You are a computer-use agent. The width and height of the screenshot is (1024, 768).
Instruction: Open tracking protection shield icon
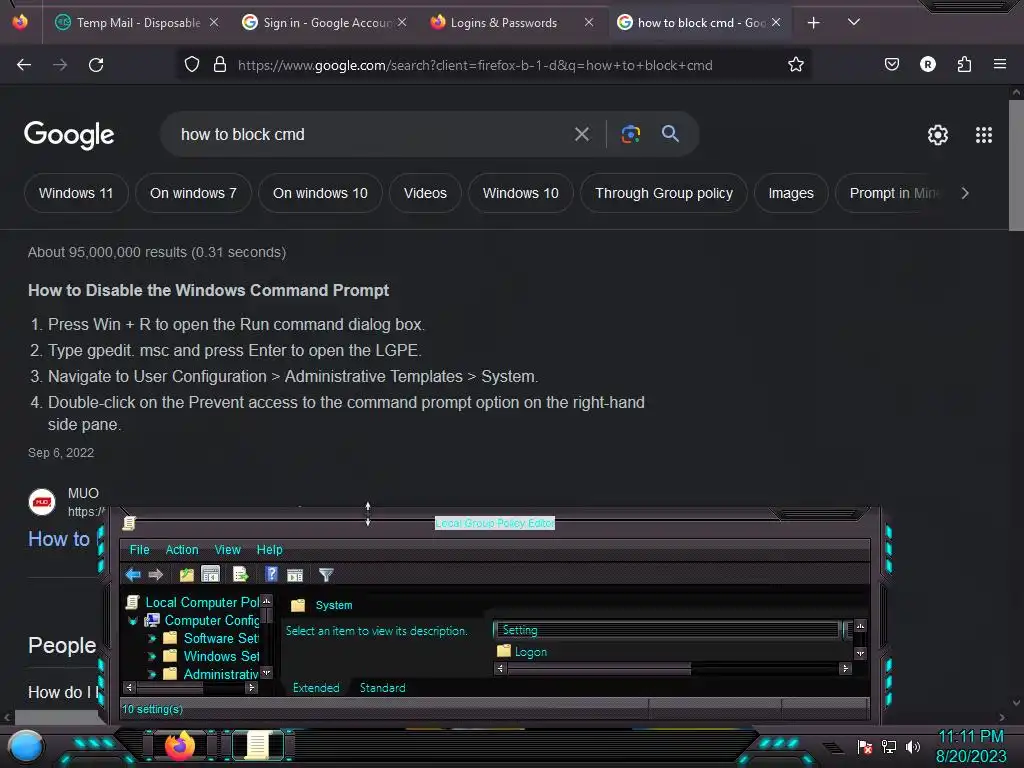(191, 65)
